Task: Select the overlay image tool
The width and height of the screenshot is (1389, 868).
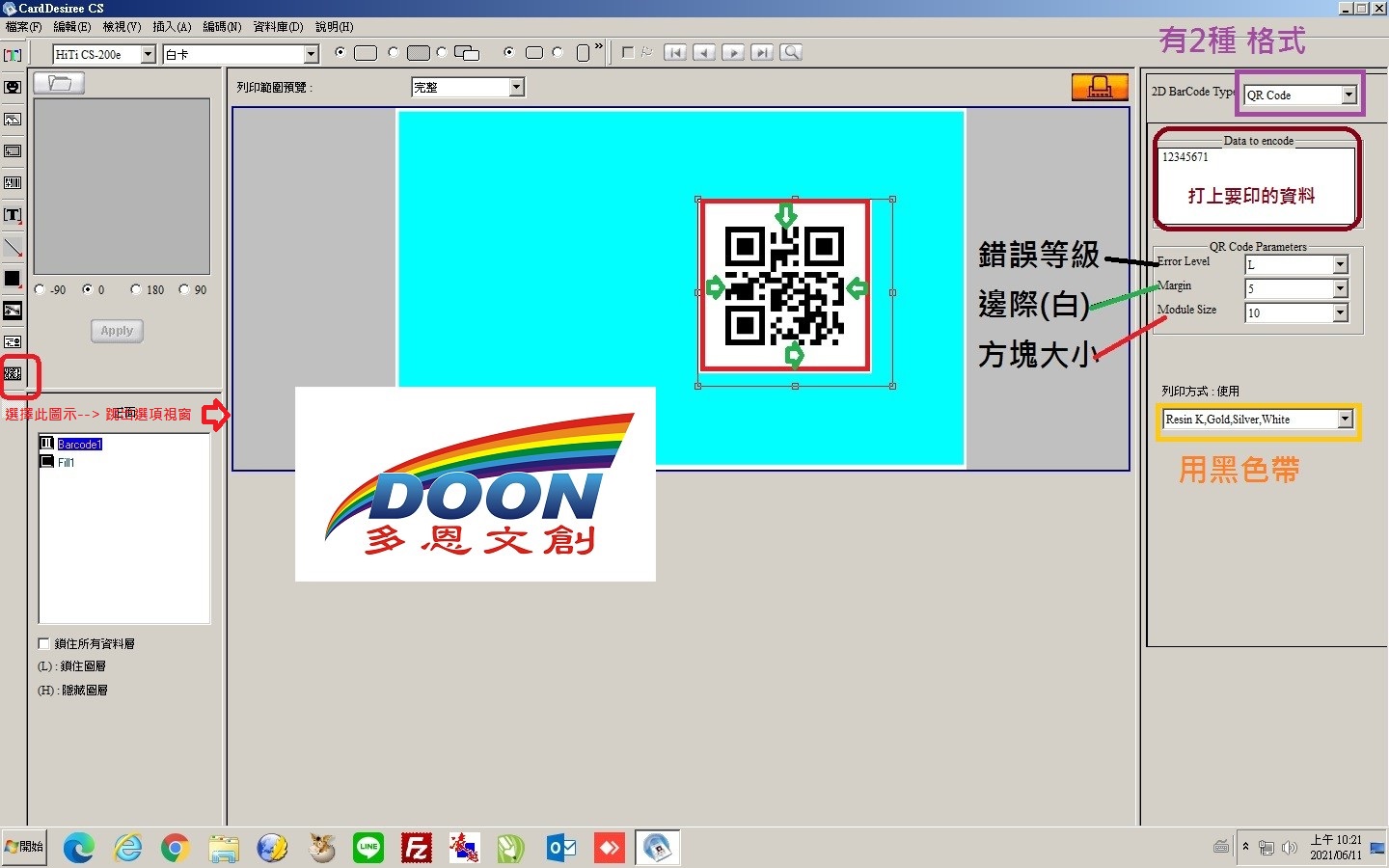Action: point(13,311)
